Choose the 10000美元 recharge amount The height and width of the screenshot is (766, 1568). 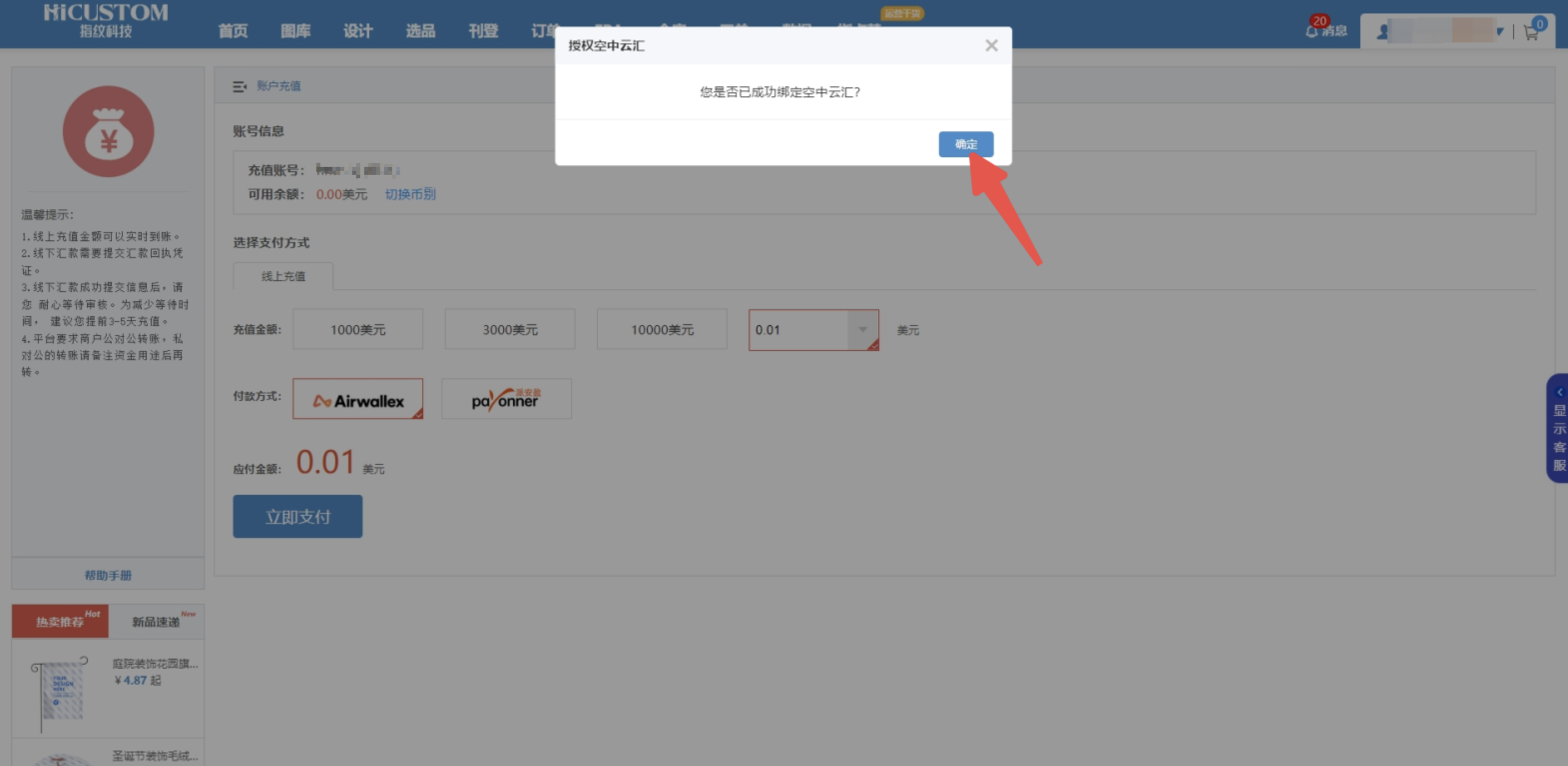[662, 330]
